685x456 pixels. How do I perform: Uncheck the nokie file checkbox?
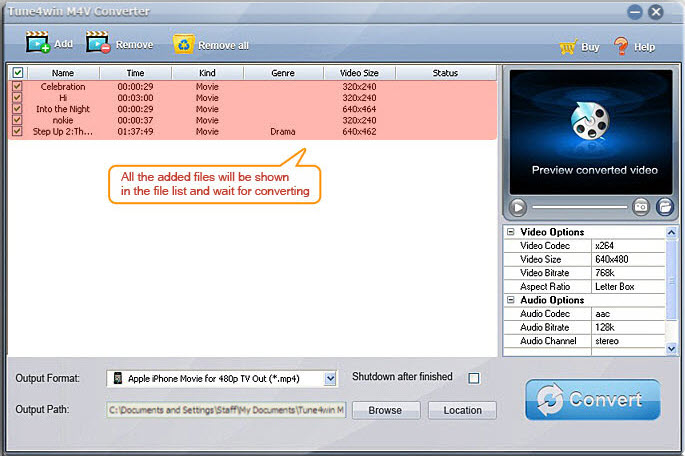[17, 120]
